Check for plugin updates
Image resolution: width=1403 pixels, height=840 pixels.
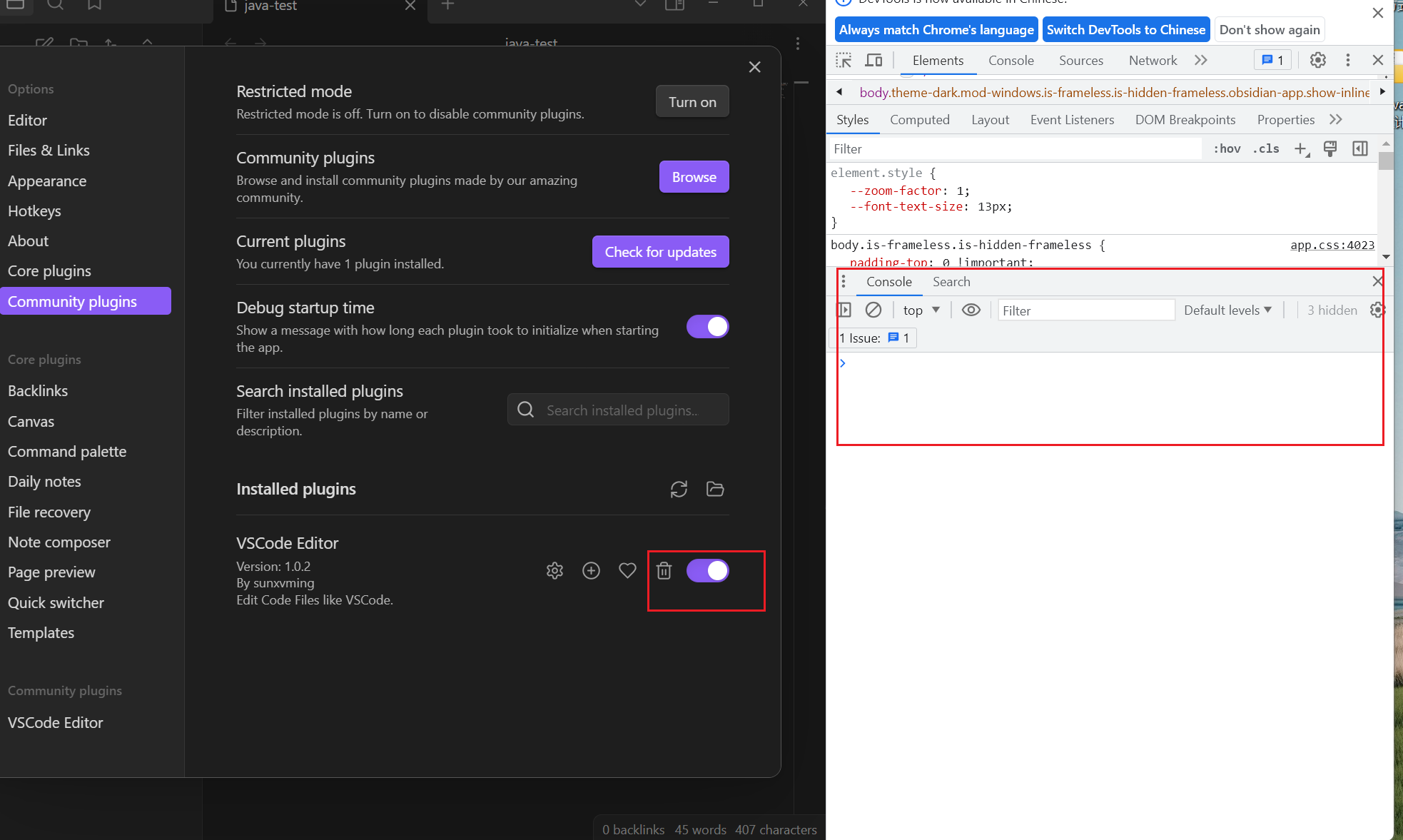tap(659, 251)
